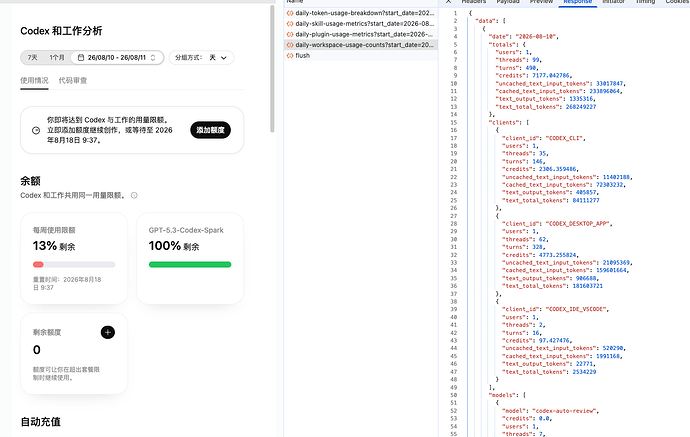Click the "models": [ JSON line

coord(507,395)
